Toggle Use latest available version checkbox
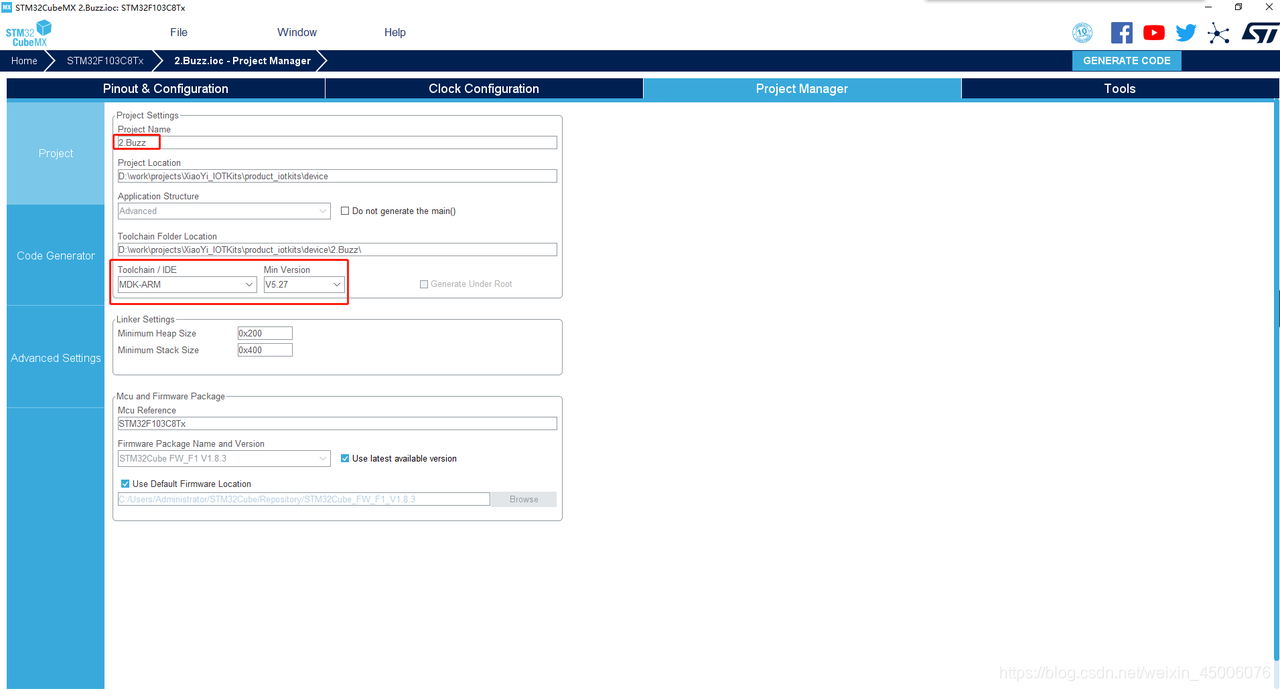The image size is (1280, 691). [x=345, y=459]
